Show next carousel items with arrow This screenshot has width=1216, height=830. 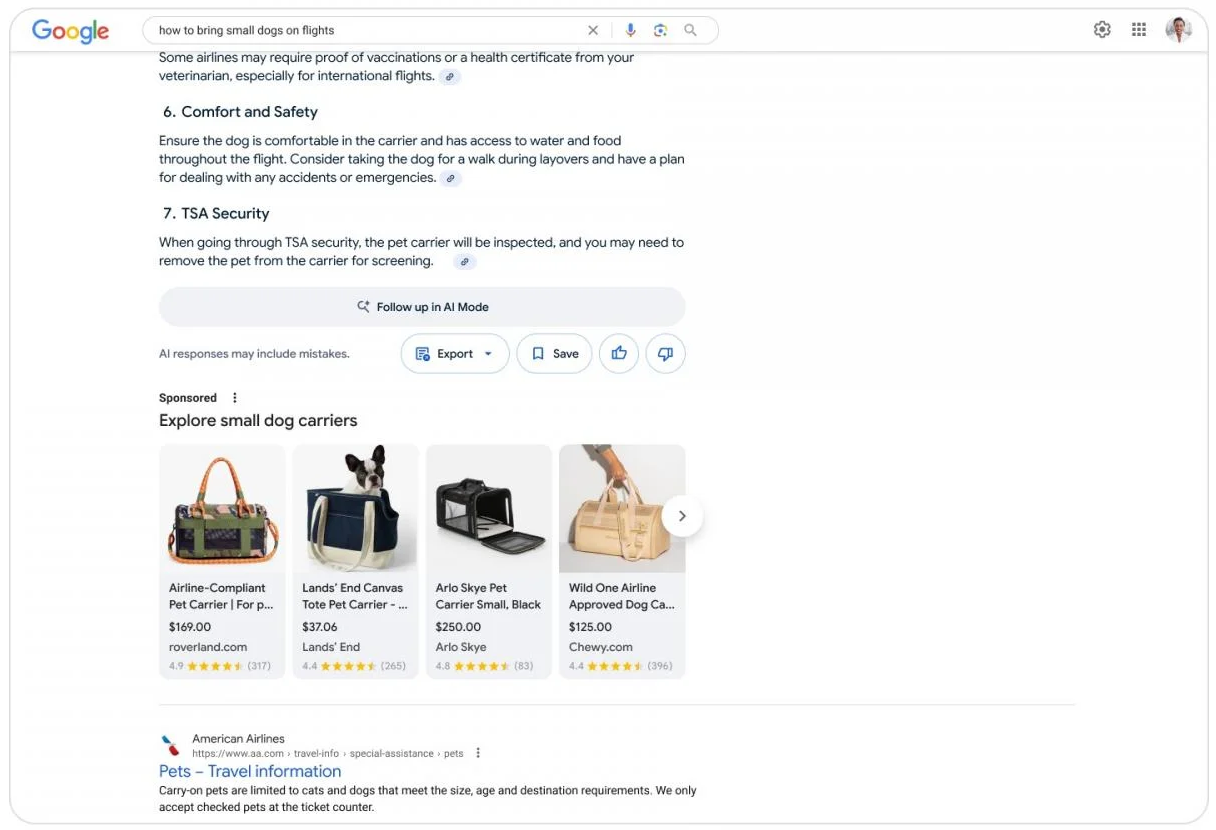[x=682, y=516]
